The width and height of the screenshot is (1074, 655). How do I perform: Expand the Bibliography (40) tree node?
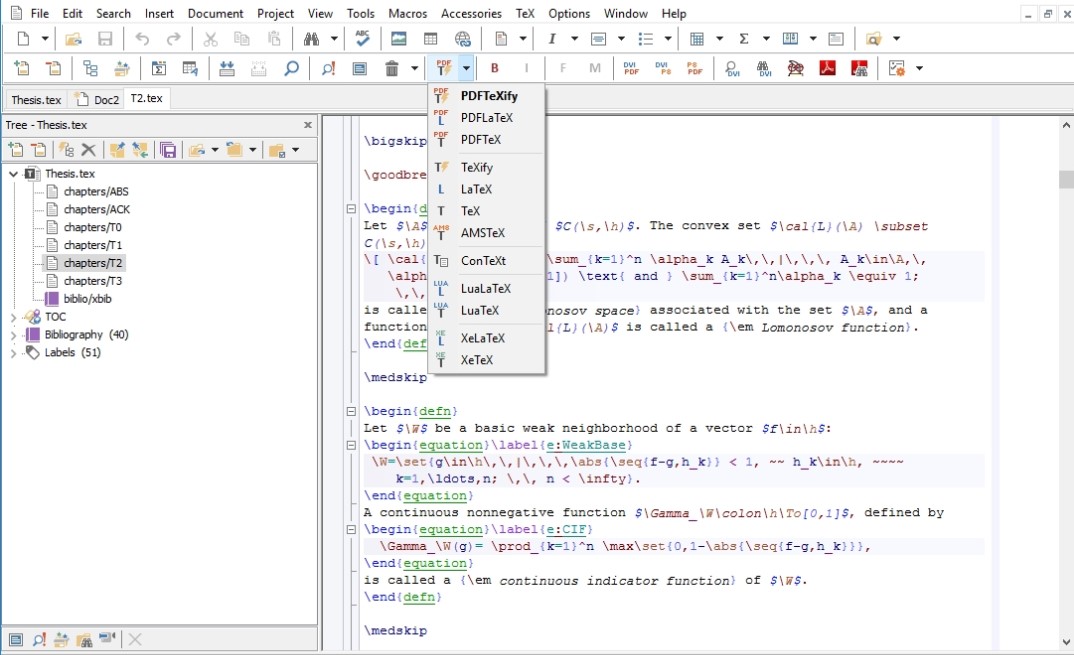pos(13,335)
